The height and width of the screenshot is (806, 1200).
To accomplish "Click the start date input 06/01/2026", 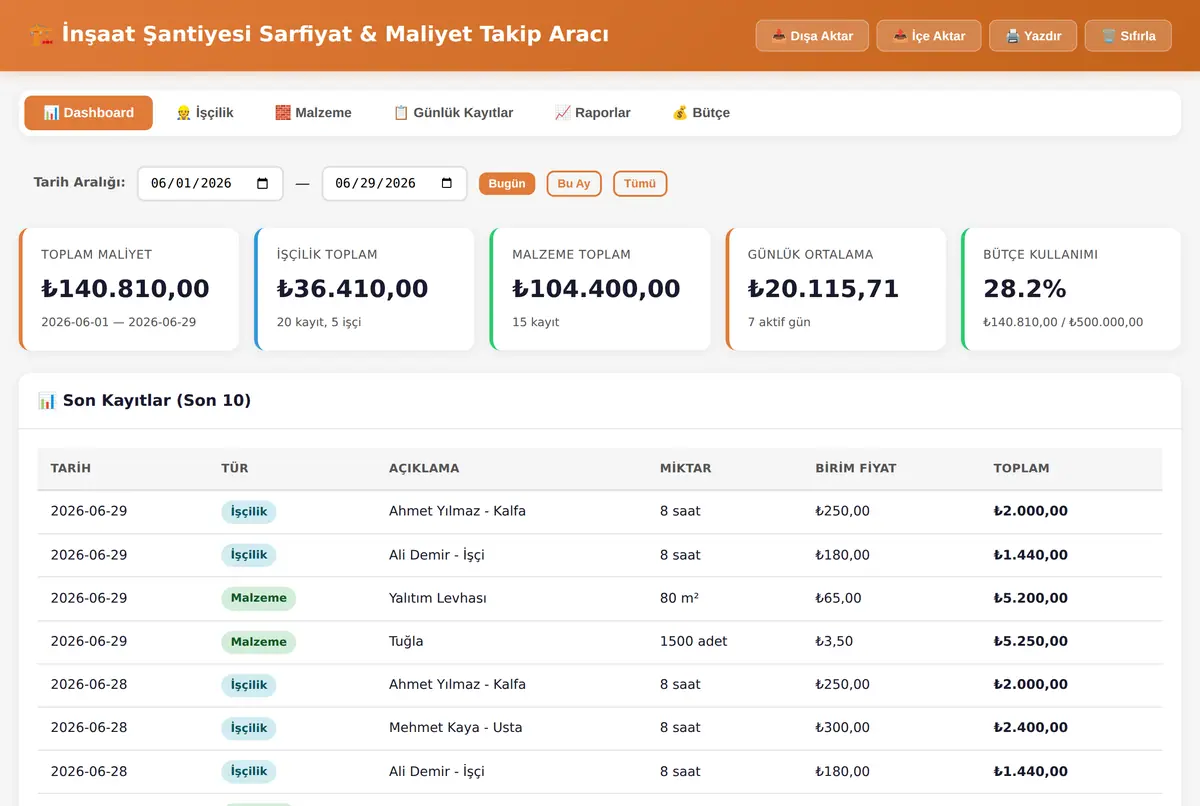I will (x=210, y=184).
